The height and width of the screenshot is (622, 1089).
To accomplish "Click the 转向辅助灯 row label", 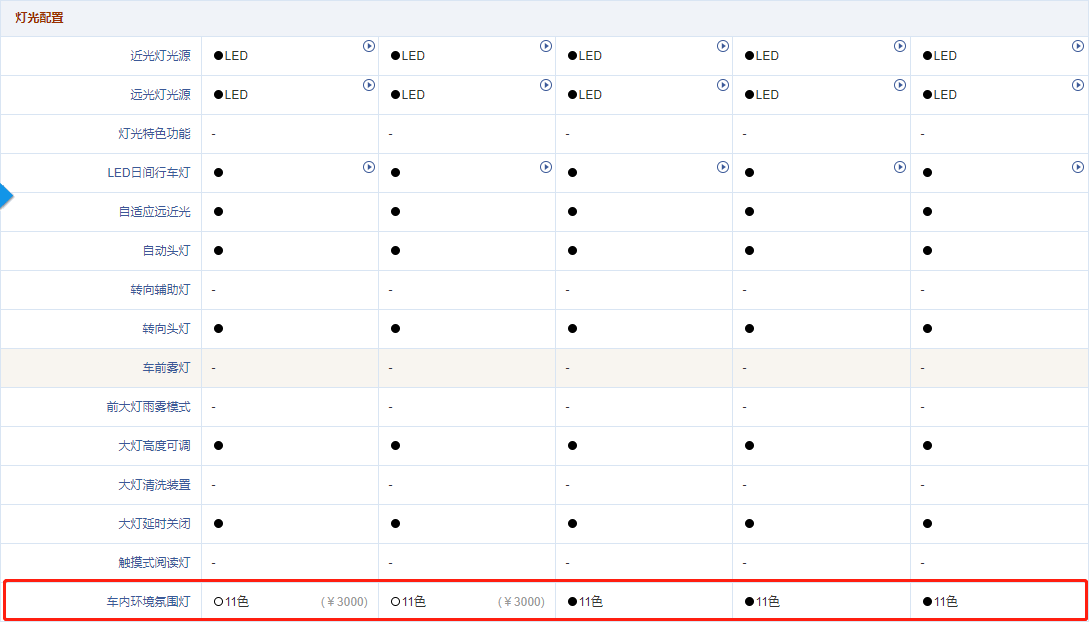I will (160, 290).
